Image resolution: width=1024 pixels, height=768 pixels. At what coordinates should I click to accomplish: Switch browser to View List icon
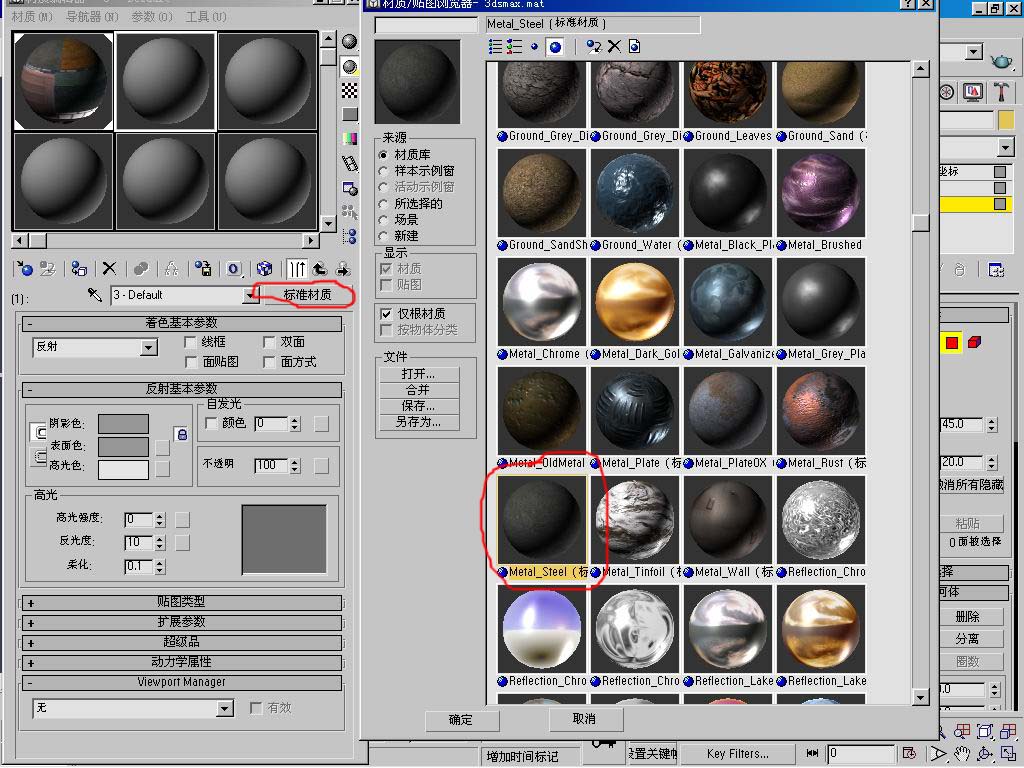click(496, 46)
